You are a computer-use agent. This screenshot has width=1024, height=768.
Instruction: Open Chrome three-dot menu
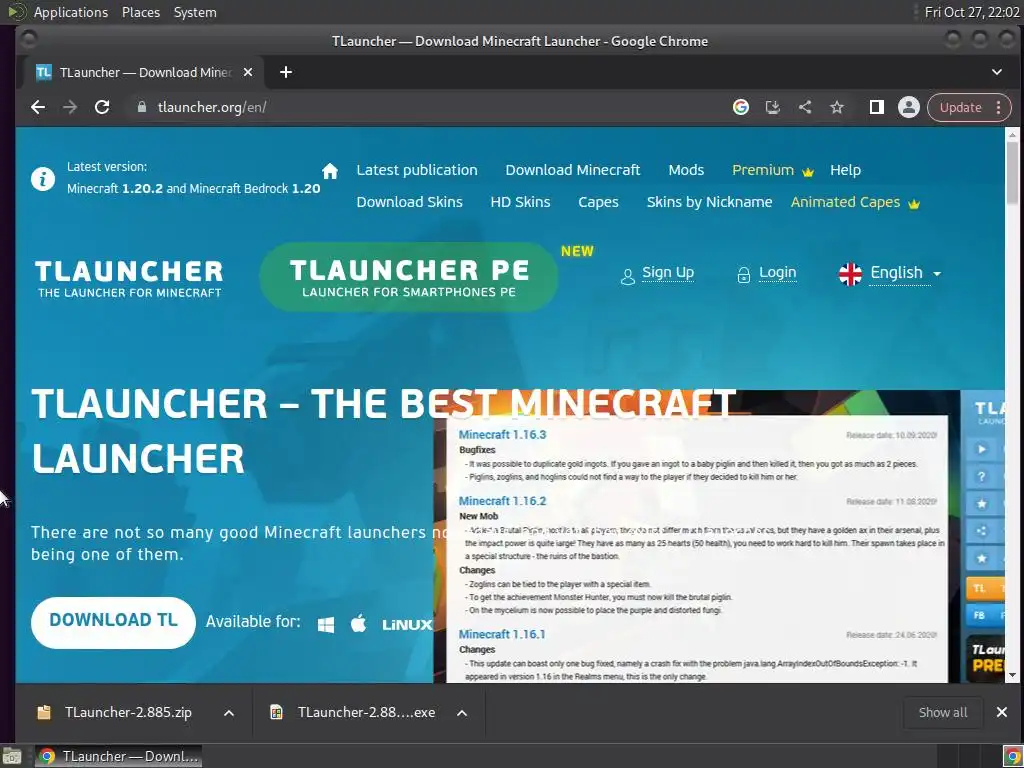(999, 107)
